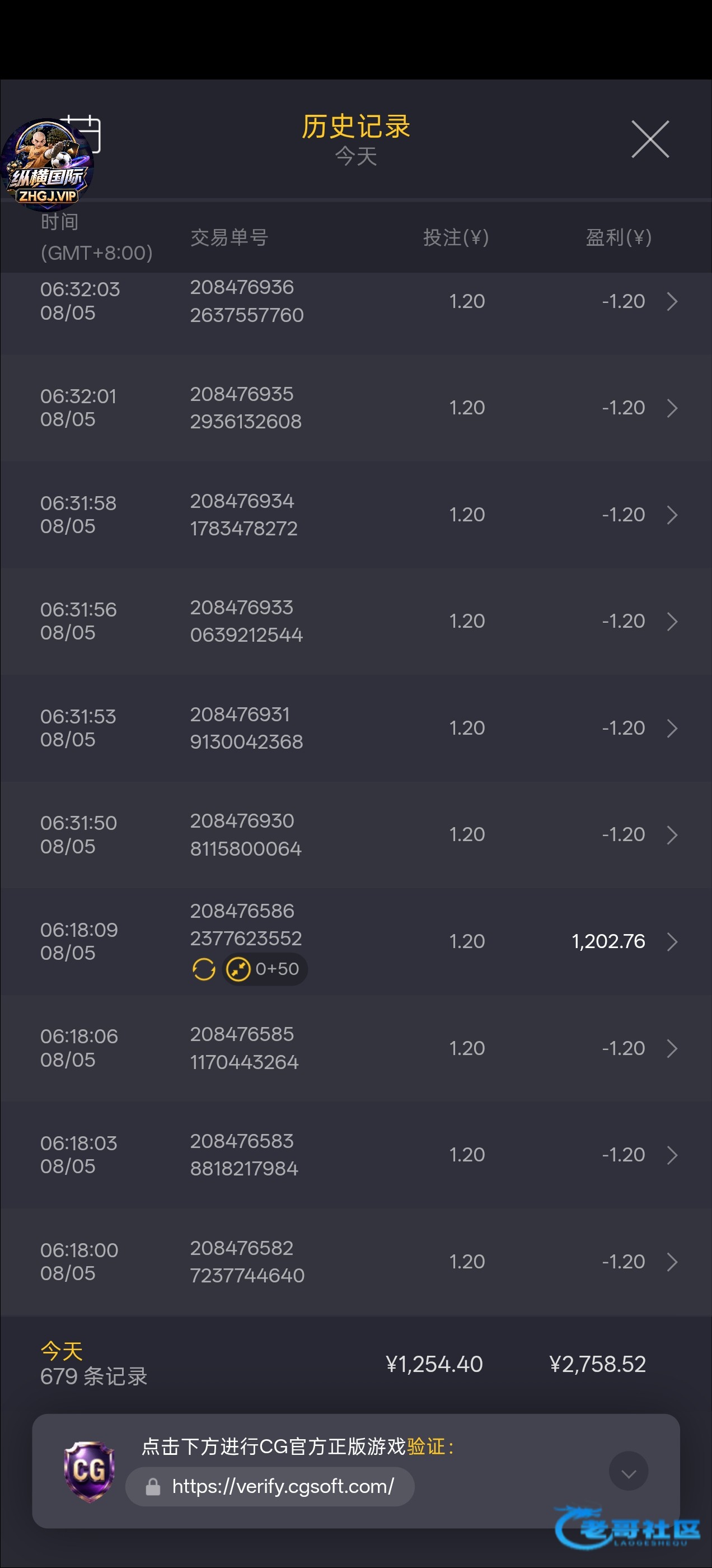Tap the 今天 679 条记录 summary

pos(93,1364)
